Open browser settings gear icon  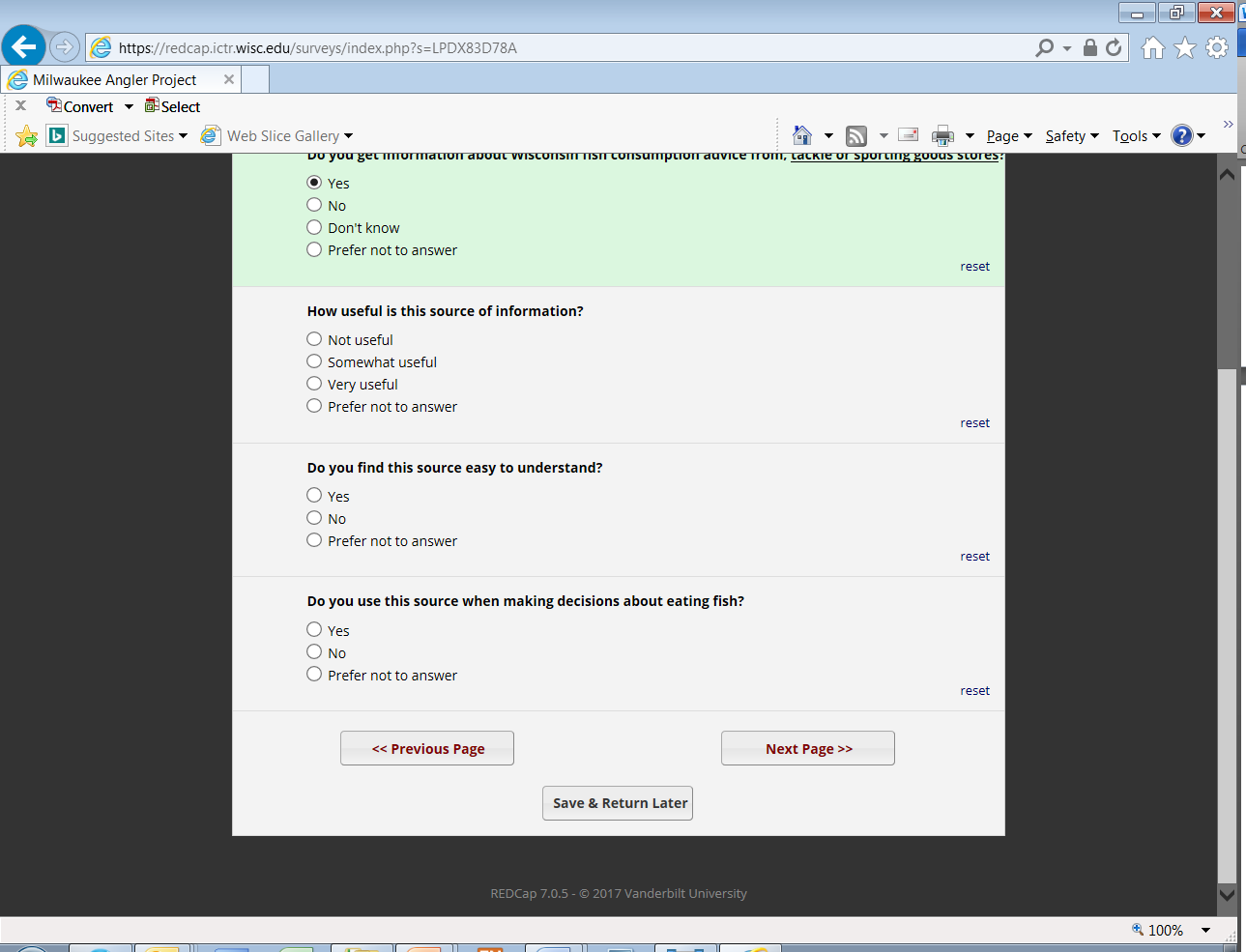point(1217,47)
